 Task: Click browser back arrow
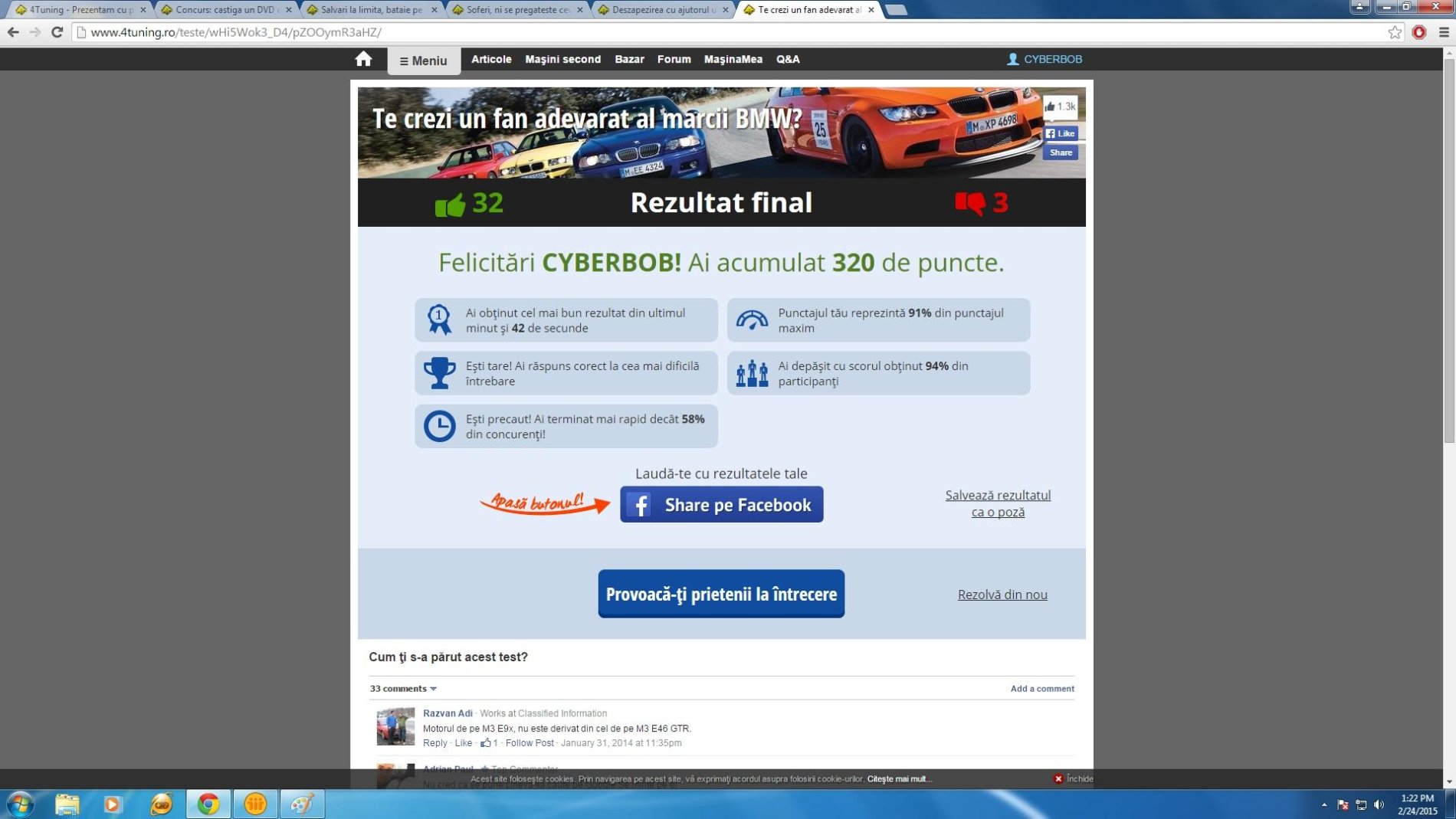(13, 32)
